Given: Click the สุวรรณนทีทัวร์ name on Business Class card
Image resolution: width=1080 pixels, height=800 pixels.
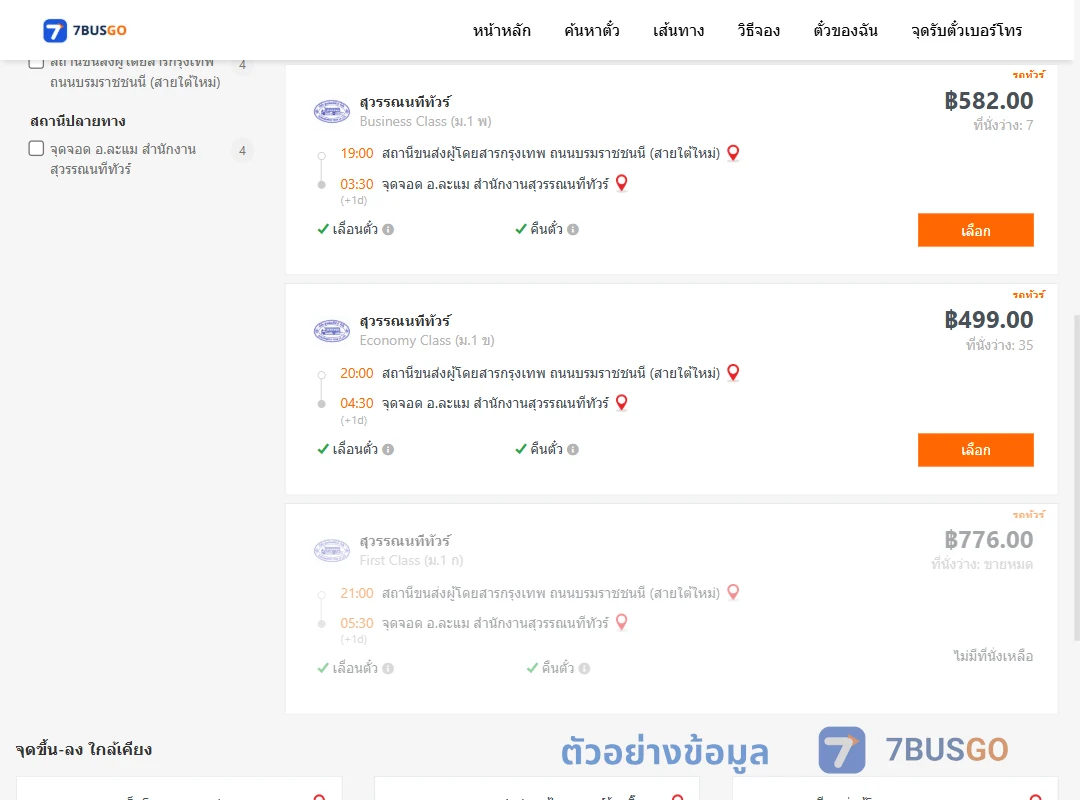Looking at the screenshot, I should tap(405, 102).
